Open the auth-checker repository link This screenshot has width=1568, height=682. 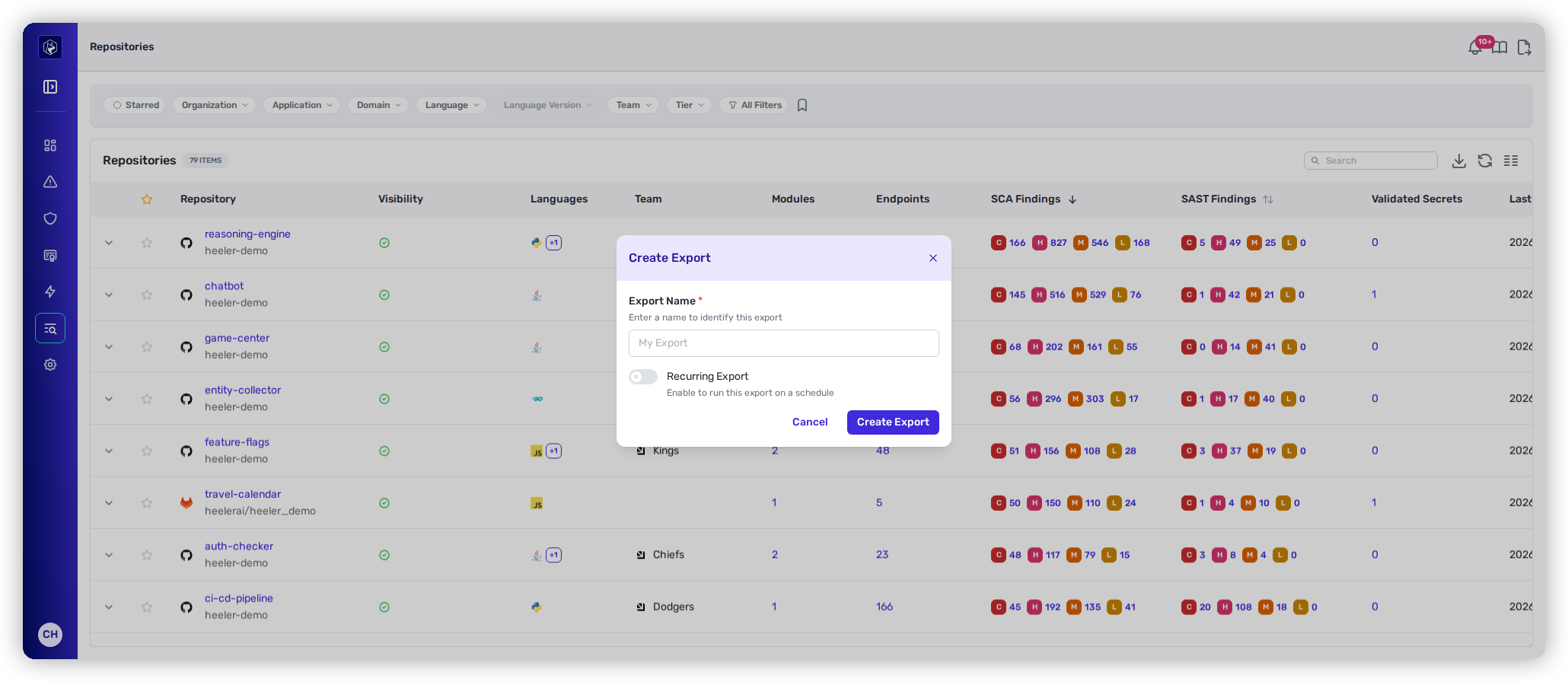[x=239, y=547]
